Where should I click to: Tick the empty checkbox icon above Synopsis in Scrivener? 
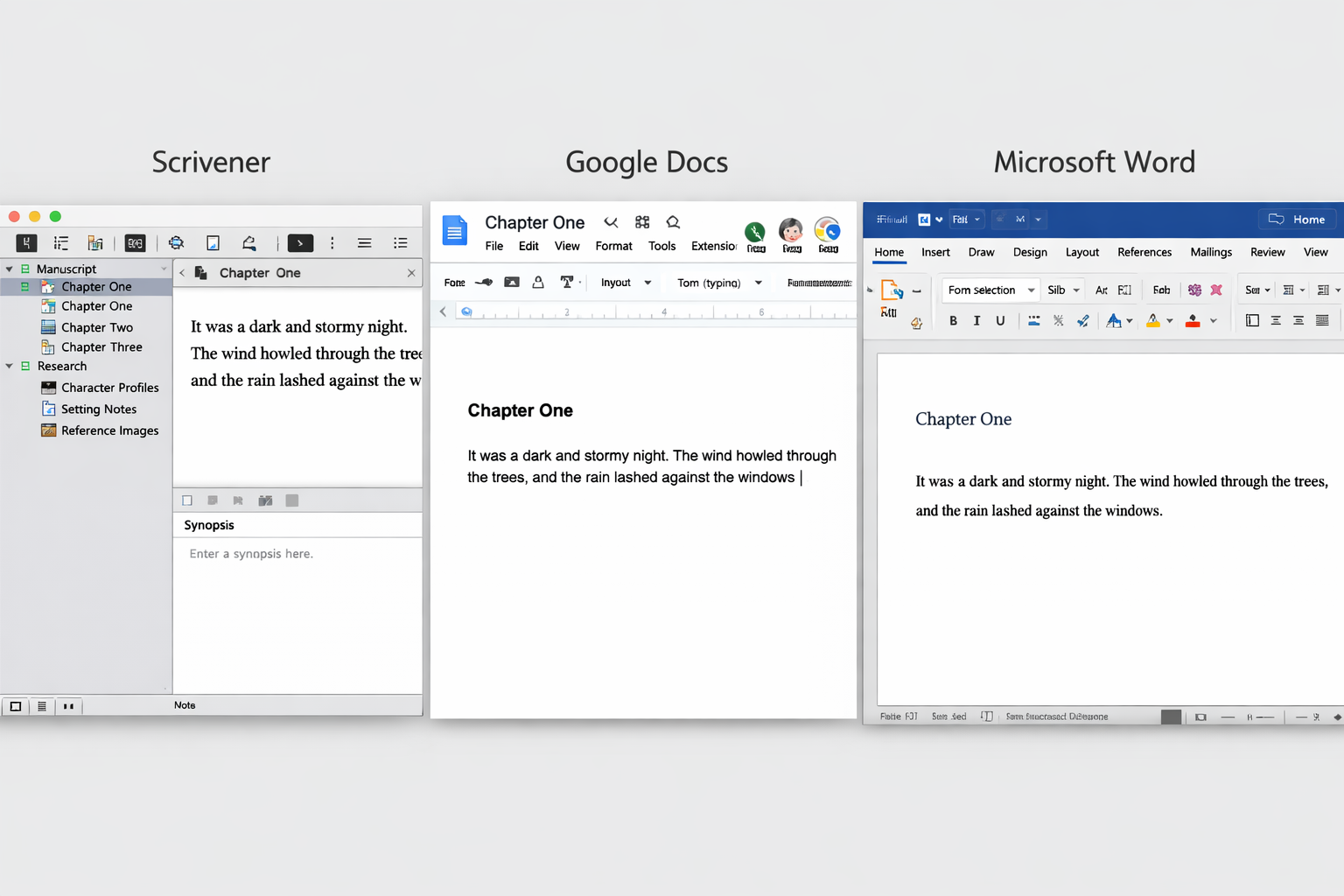[187, 500]
